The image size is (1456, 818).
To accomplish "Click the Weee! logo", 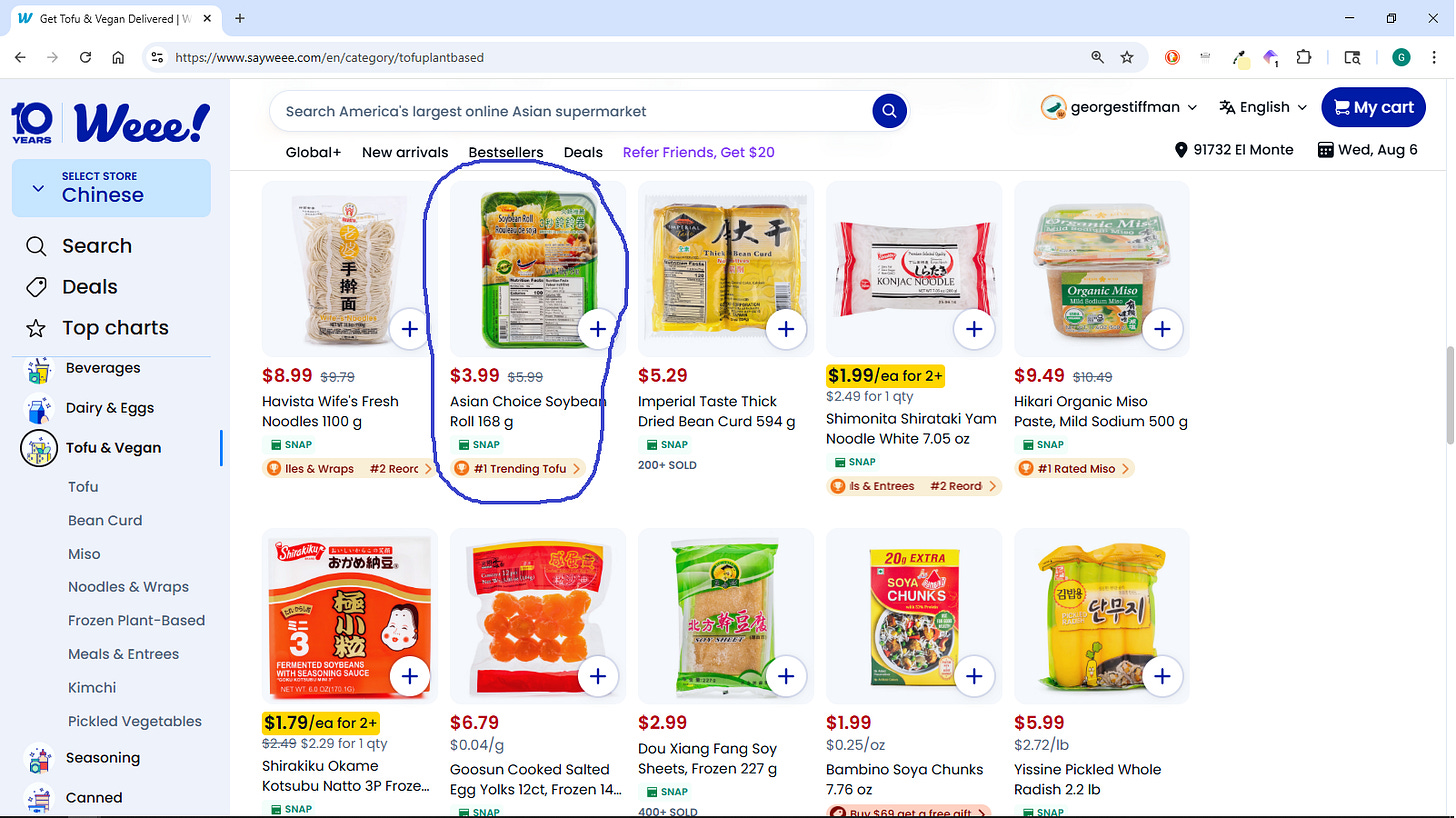I will pos(111,122).
